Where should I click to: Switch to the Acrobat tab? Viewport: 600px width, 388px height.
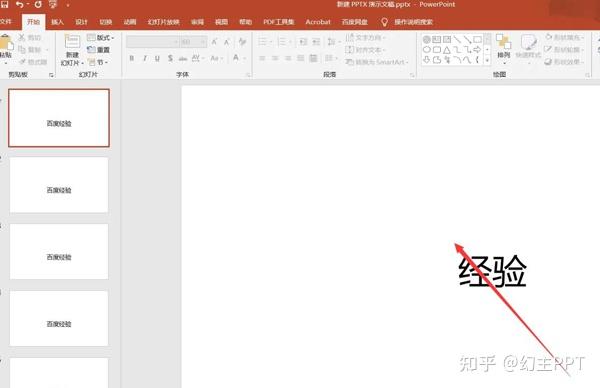pyautogui.click(x=318, y=22)
